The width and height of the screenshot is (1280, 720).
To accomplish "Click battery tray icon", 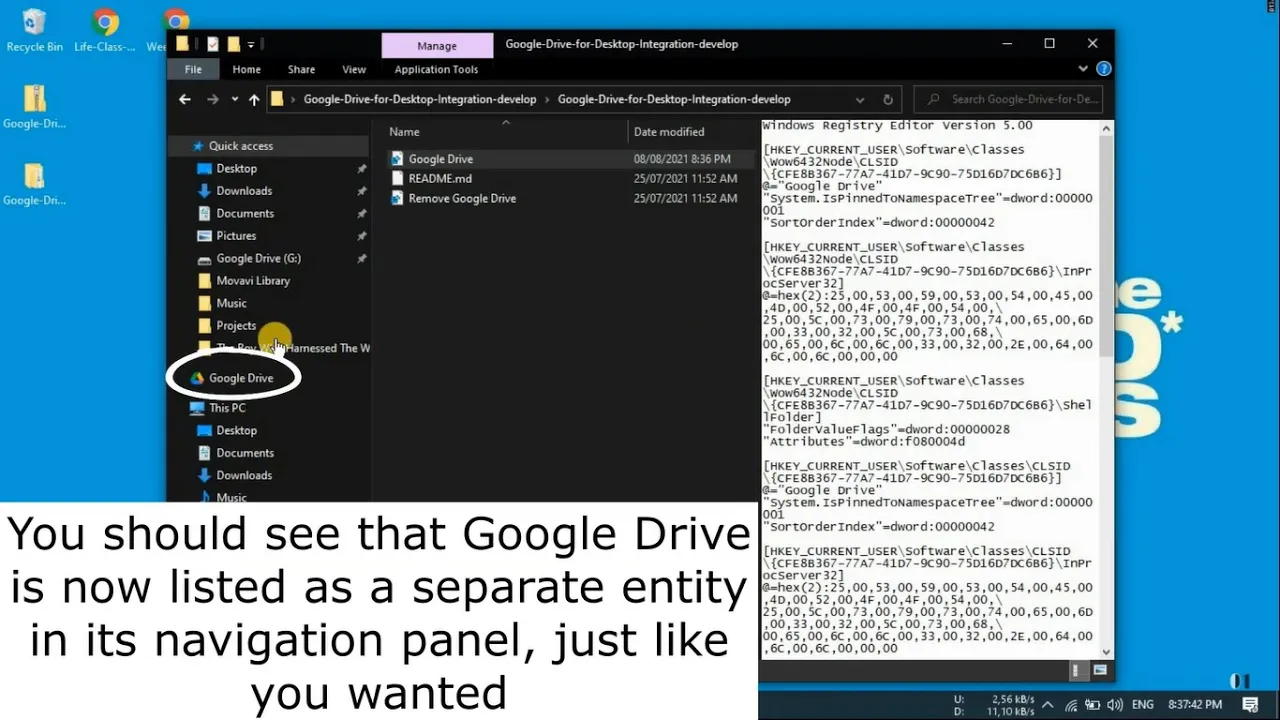I will (x=1093, y=705).
